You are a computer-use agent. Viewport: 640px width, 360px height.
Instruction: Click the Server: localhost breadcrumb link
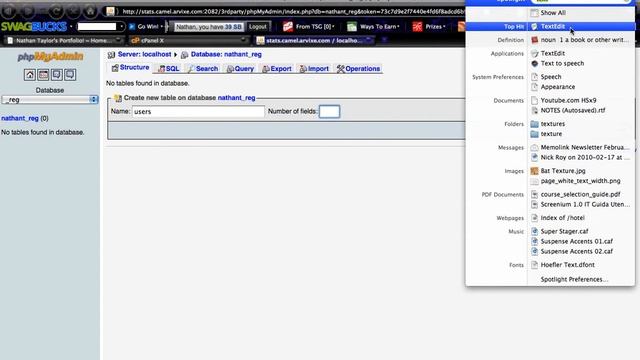144,54
